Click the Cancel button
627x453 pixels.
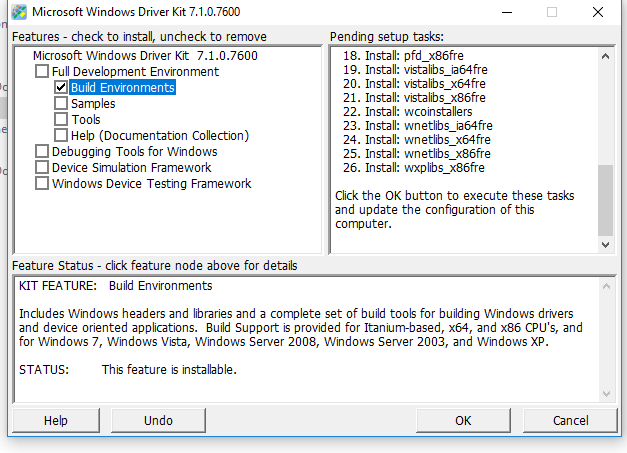pos(570,420)
